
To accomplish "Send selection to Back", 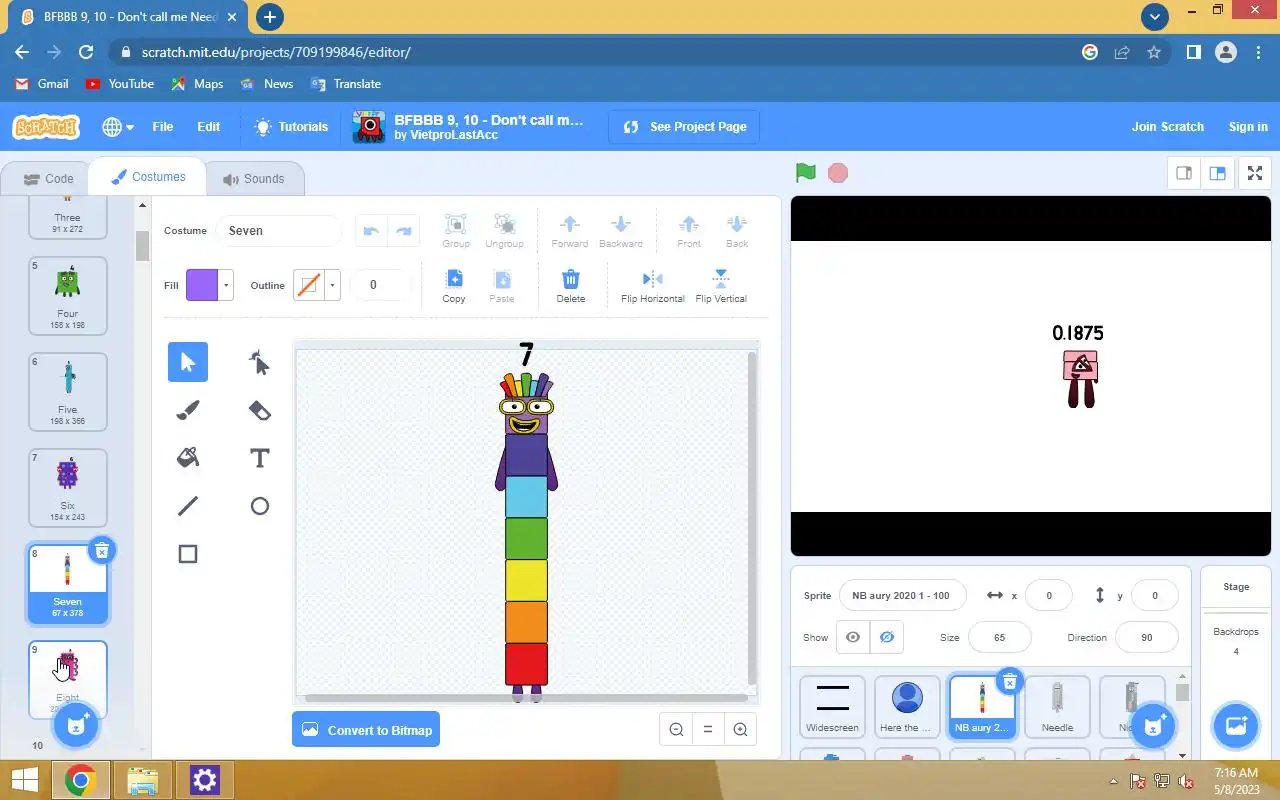I will point(737,230).
